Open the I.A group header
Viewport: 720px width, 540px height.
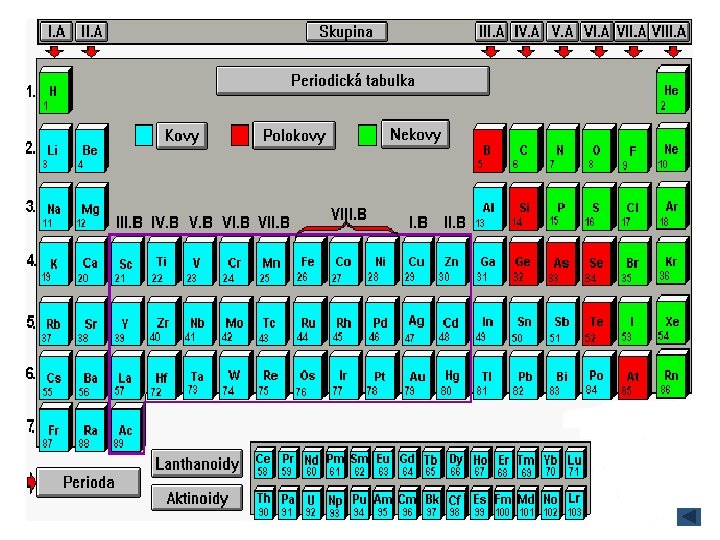coord(56,32)
